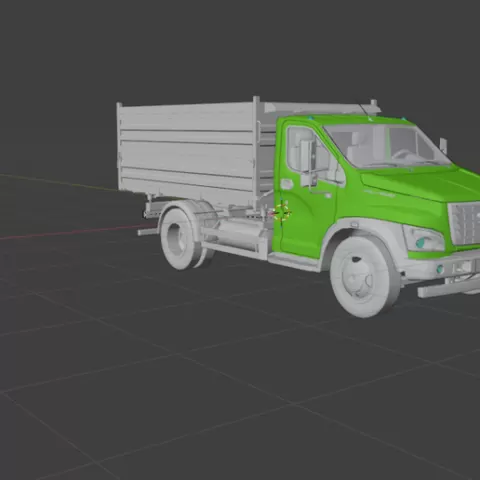Click the 3D cursor on the cab

tap(282, 213)
